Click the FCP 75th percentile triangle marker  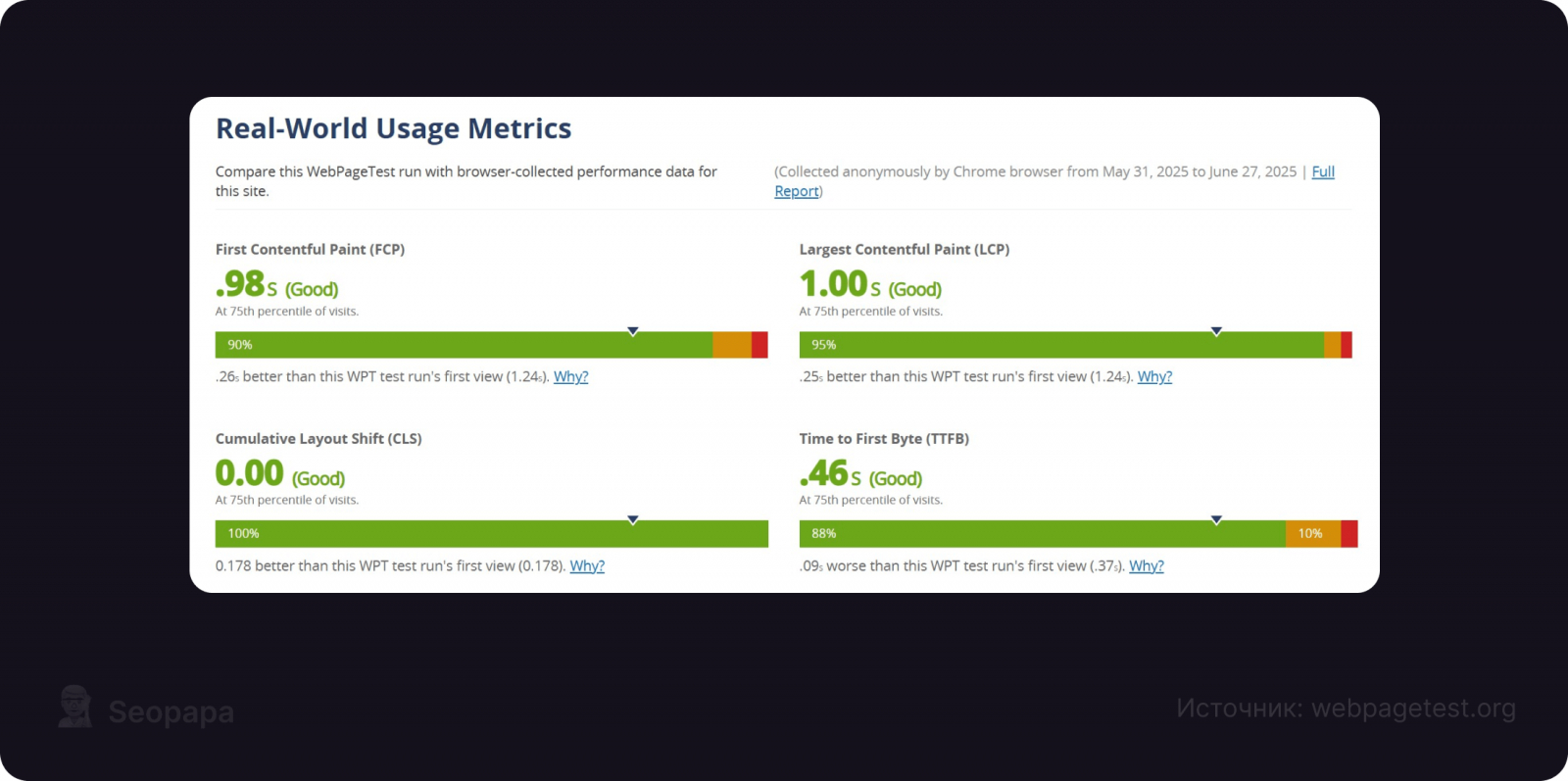click(x=633, y=331)
